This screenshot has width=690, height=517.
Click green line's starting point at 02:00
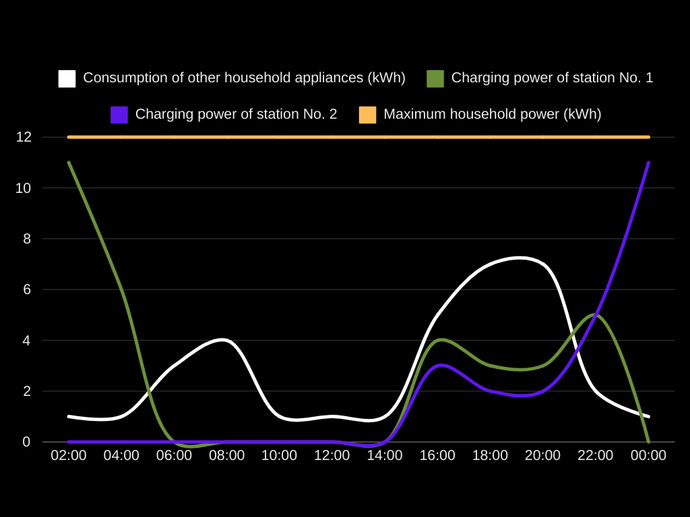tap(69, 163)
